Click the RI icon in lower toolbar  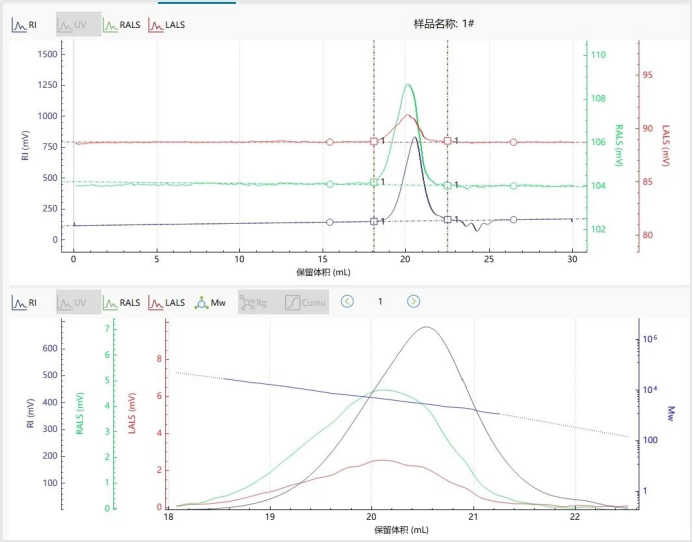tap(24, 301)
